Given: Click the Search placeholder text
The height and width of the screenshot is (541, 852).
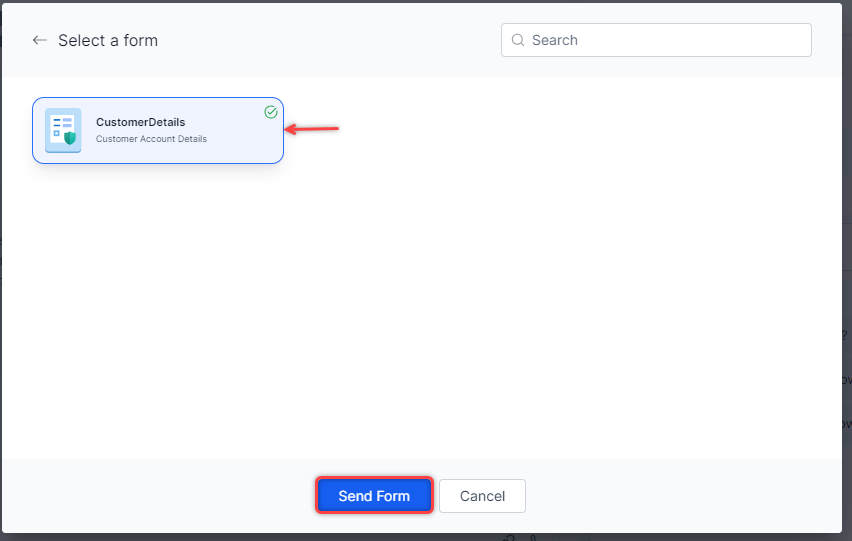Looking at the screenshot, I should coord(555,40).
